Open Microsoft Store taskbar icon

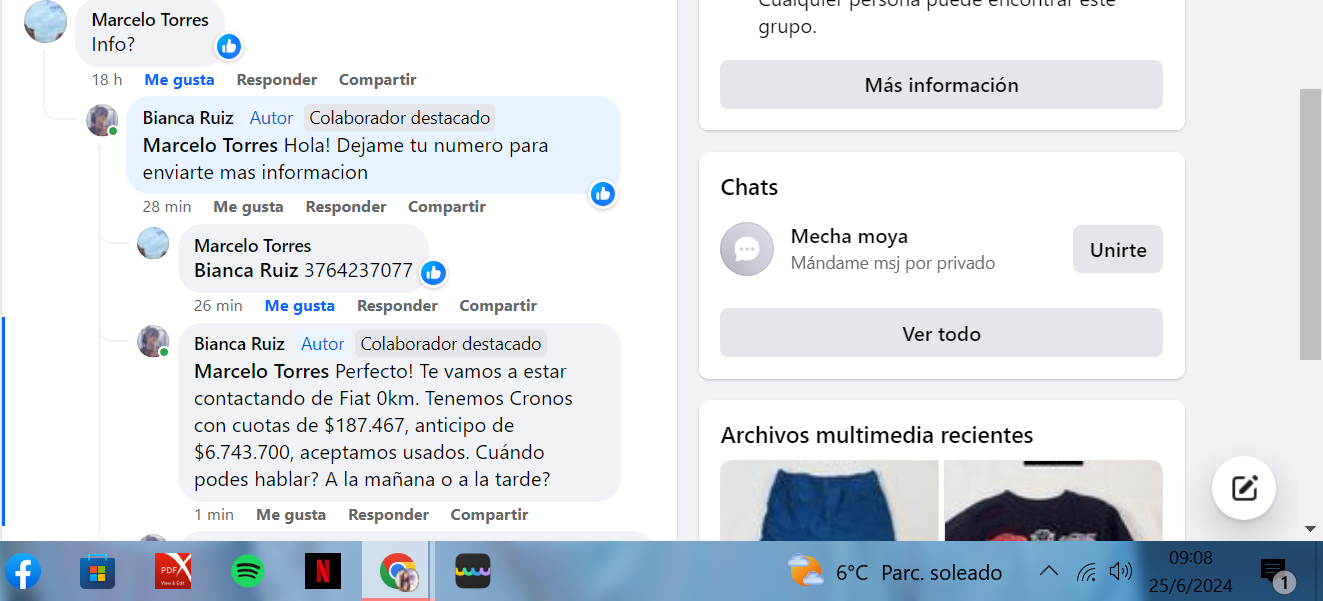click(97, 572)
